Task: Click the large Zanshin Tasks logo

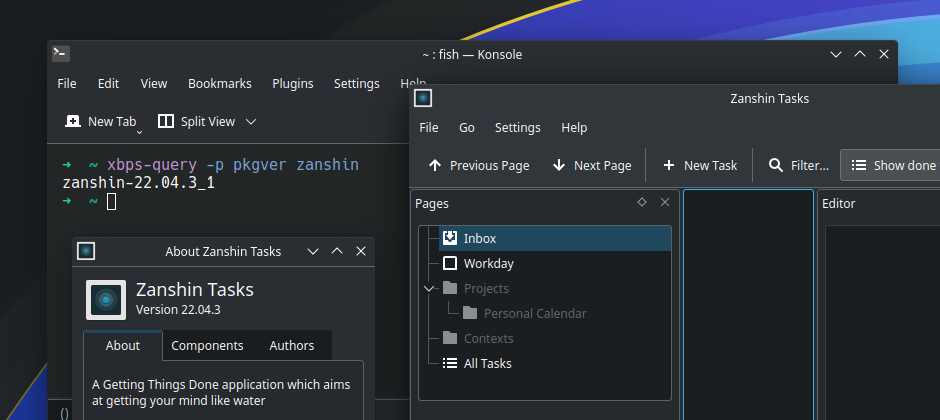Action: point(106,300)
